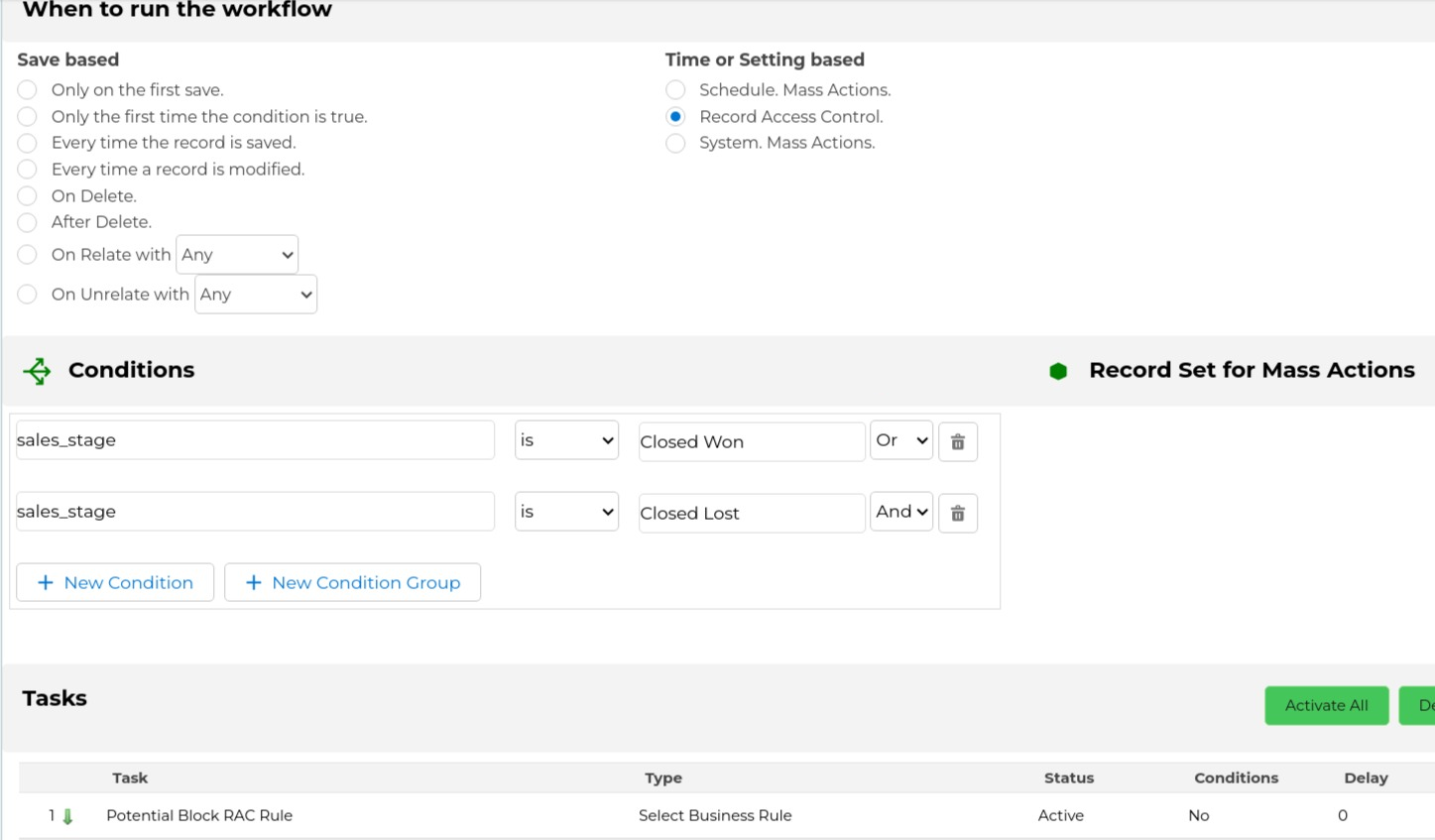This screenshot has height=840, width=1435.
Task: Select Only the first time condition is true
Action: coord(27,117)
